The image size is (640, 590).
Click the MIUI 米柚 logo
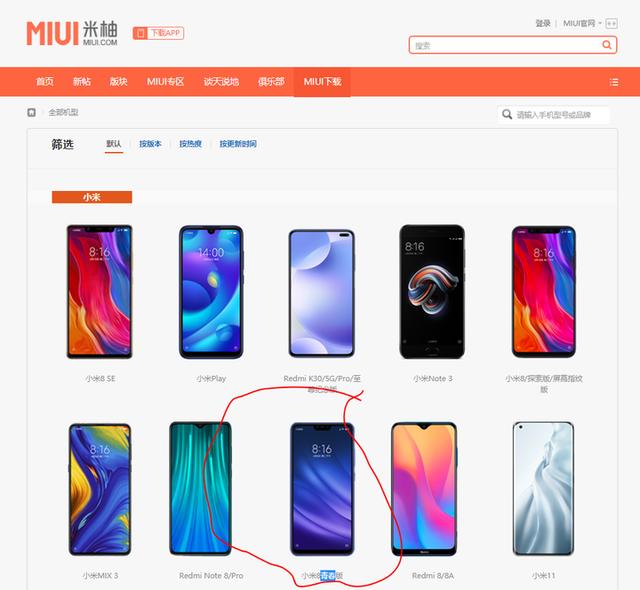pyautogui.click(x=72, y=33)
